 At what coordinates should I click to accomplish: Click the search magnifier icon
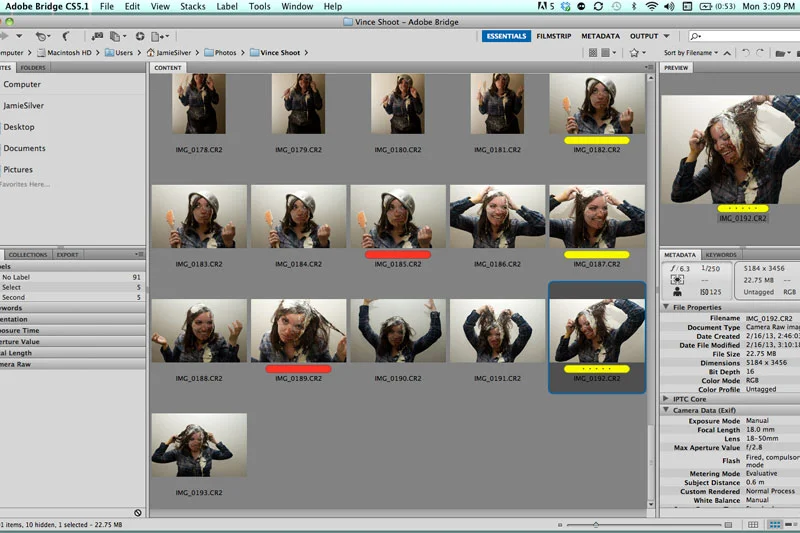click(x=695, y=36)
